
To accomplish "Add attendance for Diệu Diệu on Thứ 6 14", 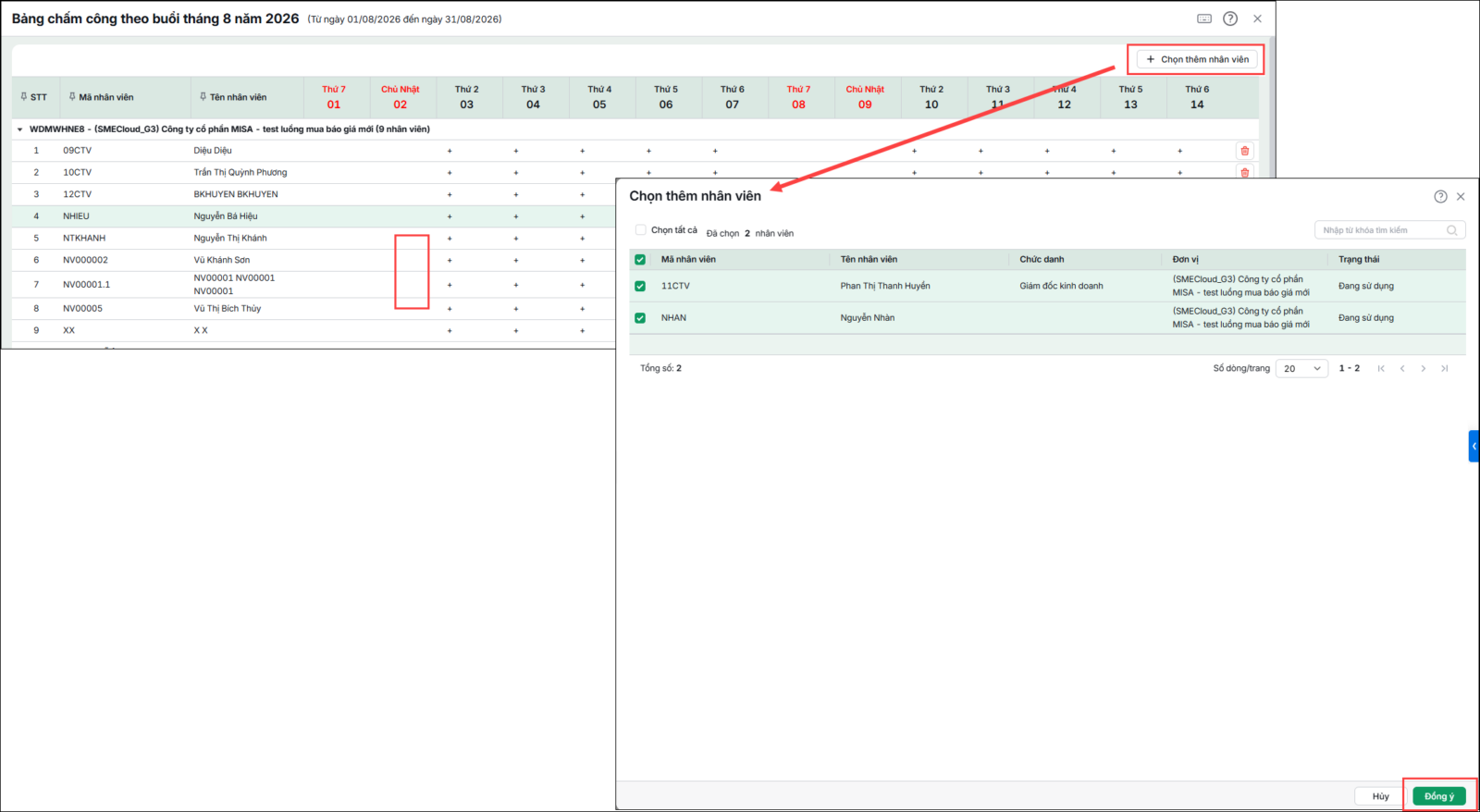I will point(1179,151).
